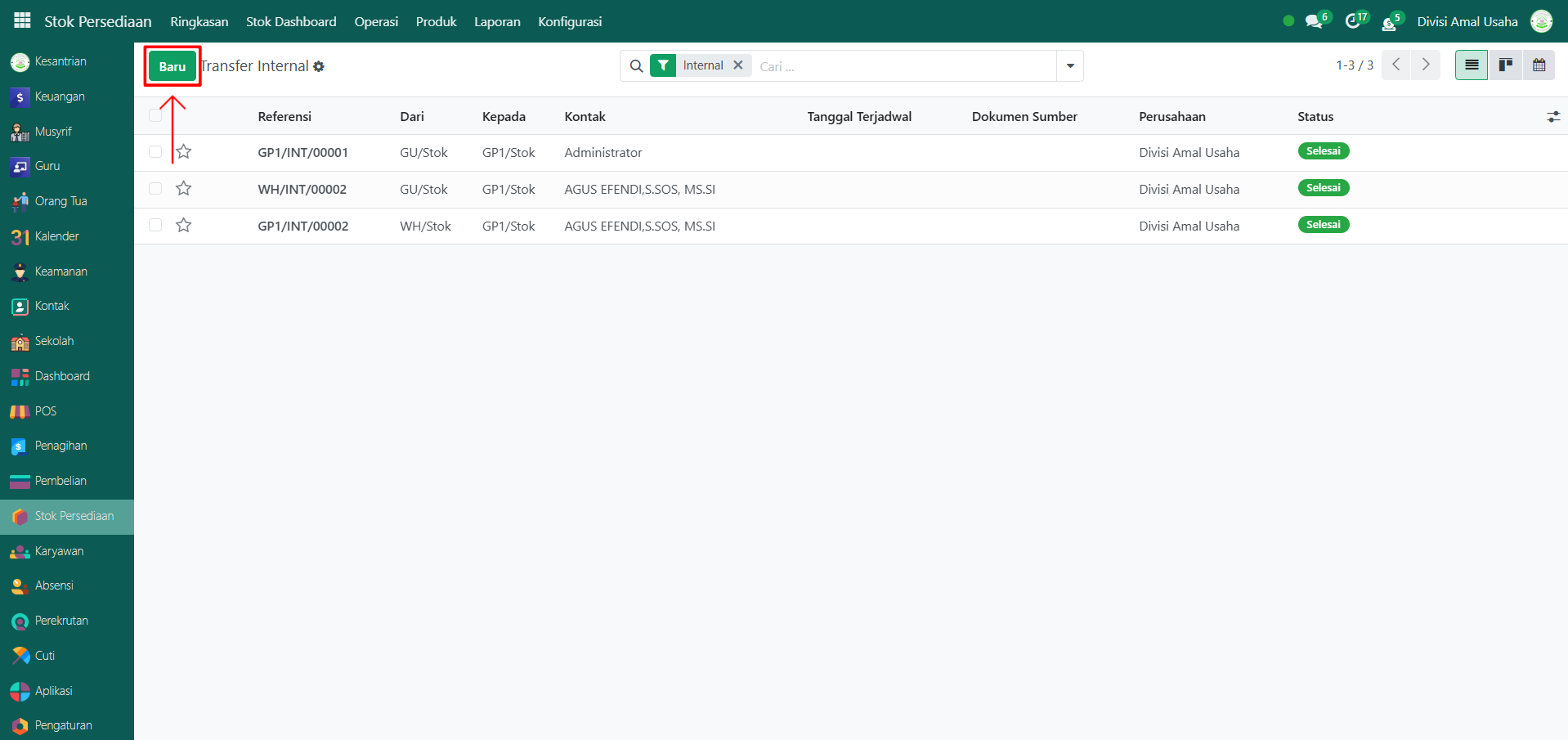Select the WH/INT/00002 row checkbox

pyautogui.click(x=155, y=189)
